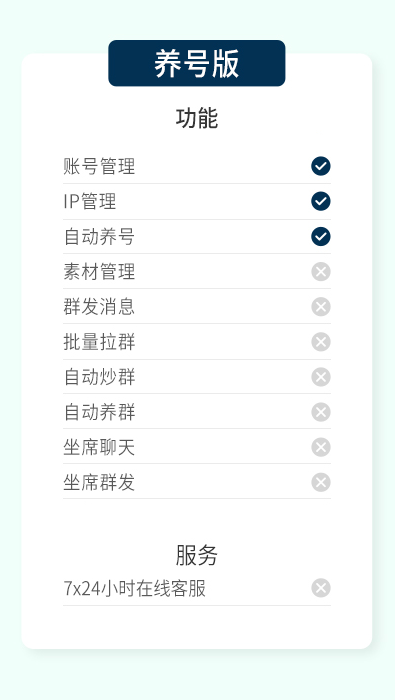This screenshot has height=700, width=395.
Task: Click the gray X icon beside 坐席群发
Action: click(x=320, y=482)
